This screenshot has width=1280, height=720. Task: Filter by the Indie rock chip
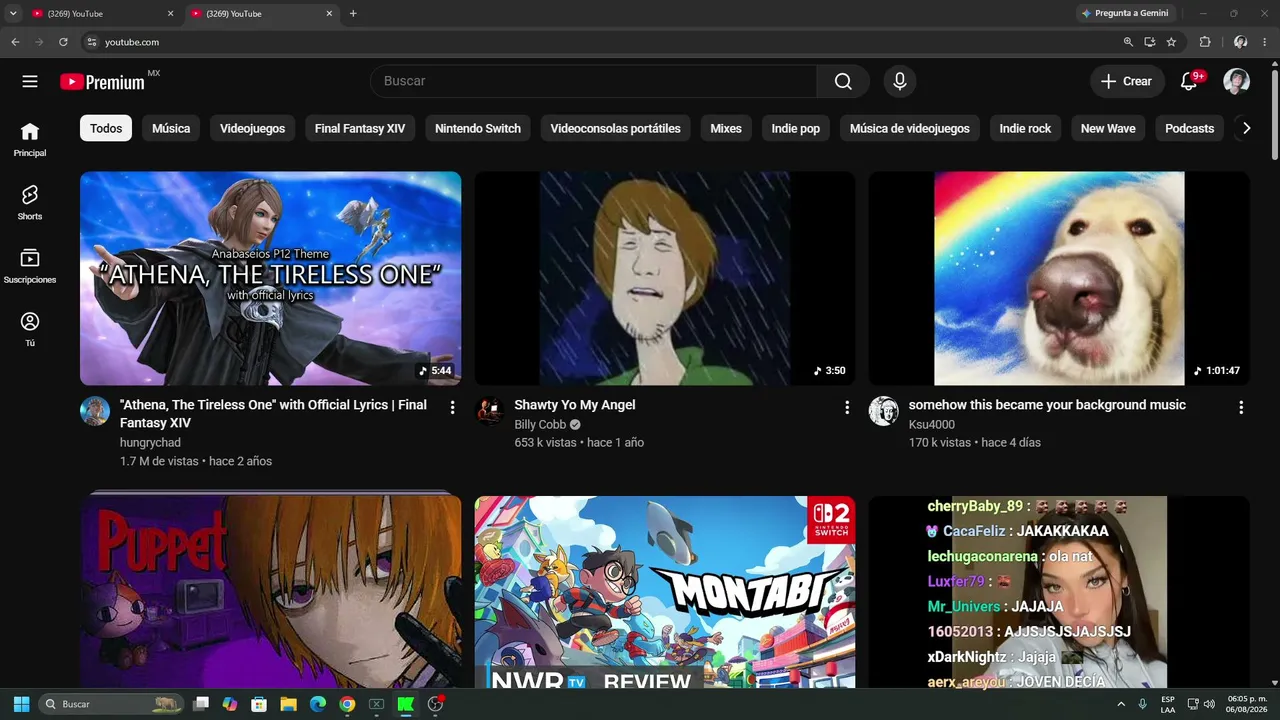pos(1025,128)
